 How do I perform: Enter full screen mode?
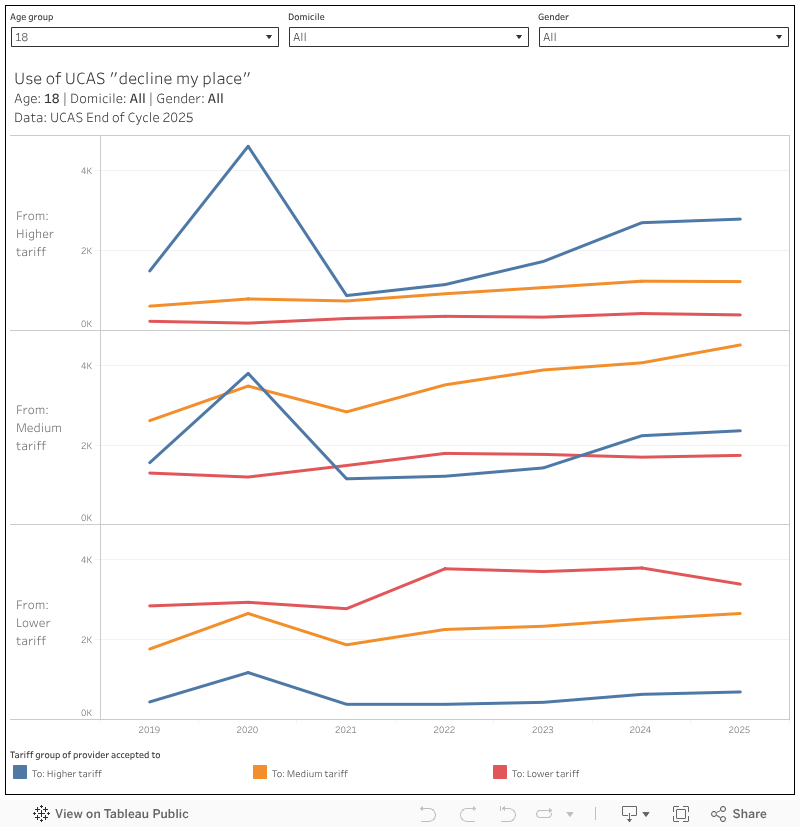click(x=681, y=814)
